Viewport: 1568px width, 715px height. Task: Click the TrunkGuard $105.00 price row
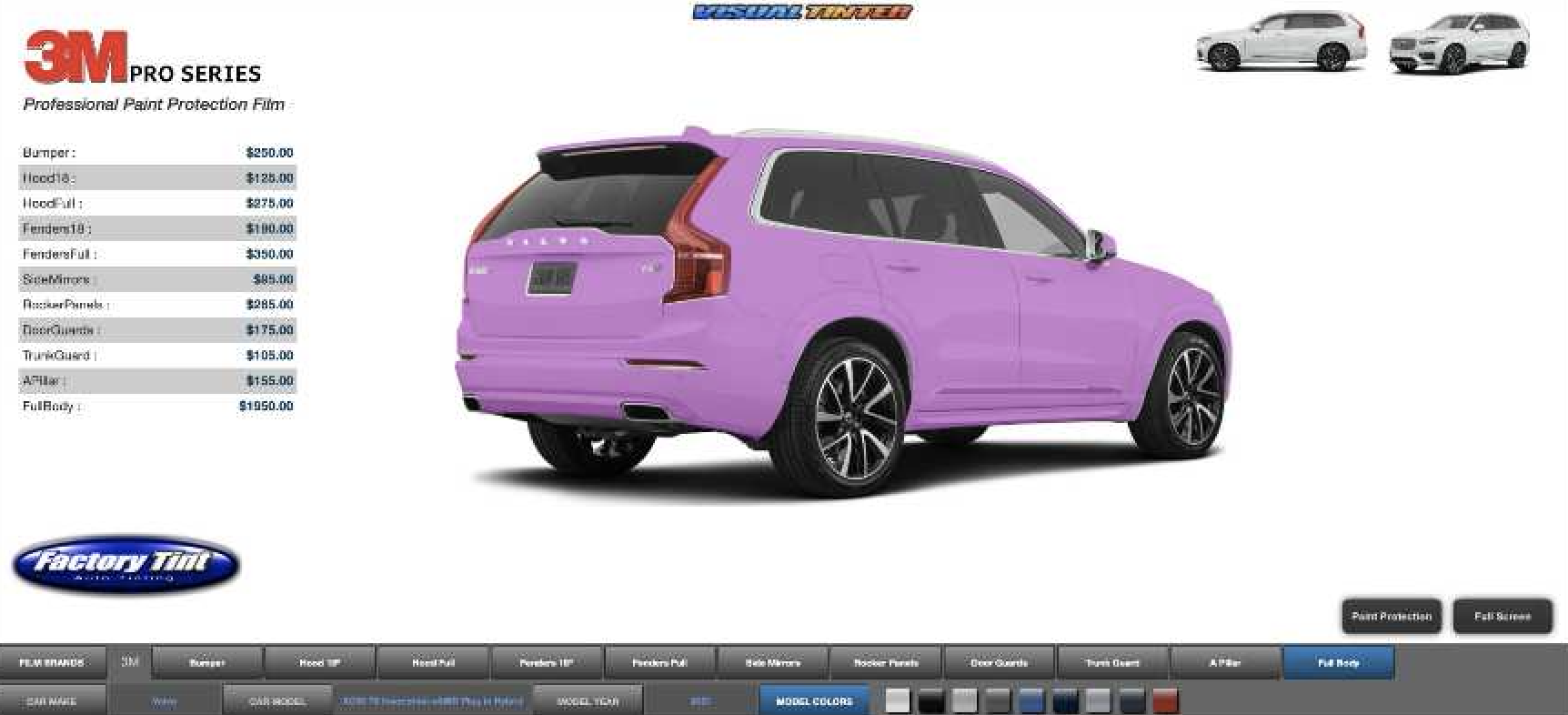(x=158, y=356)
